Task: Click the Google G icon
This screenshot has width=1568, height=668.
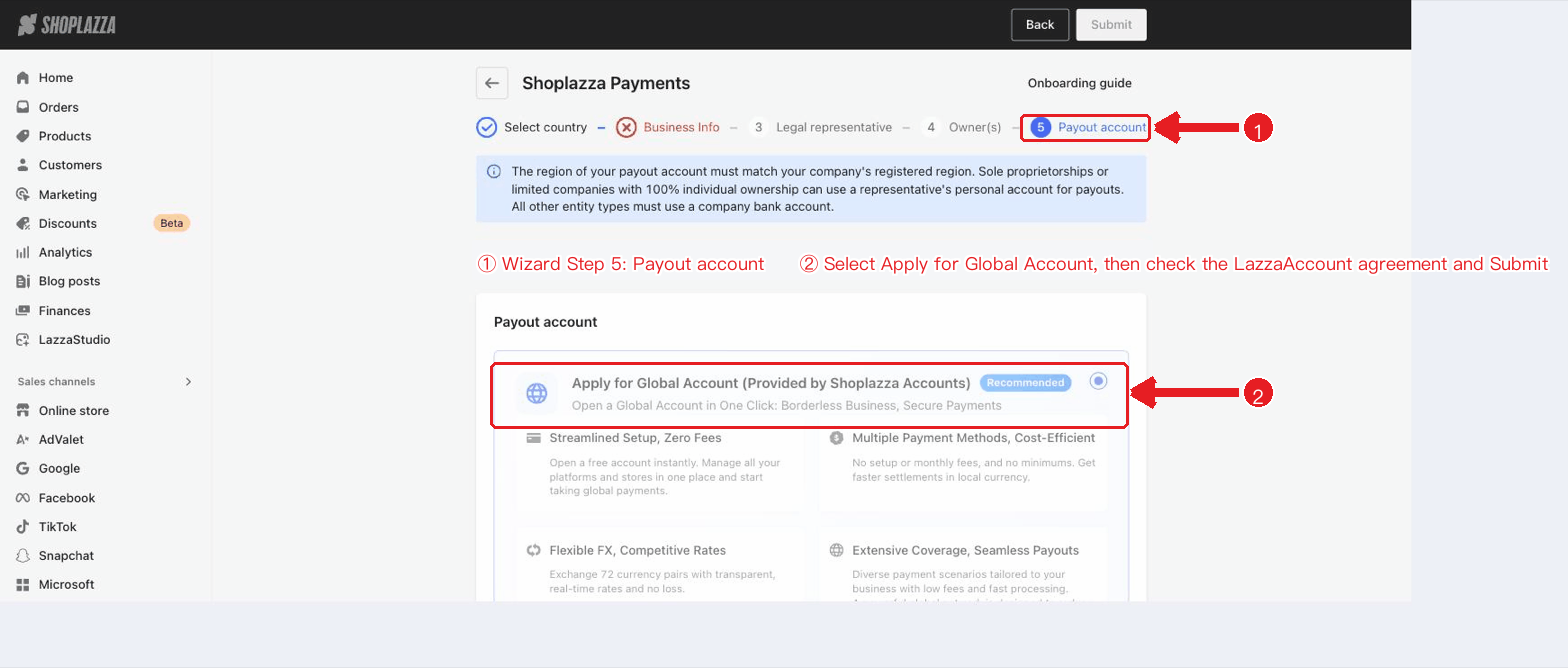Action: pyautogui.click(x=23, y=468)
